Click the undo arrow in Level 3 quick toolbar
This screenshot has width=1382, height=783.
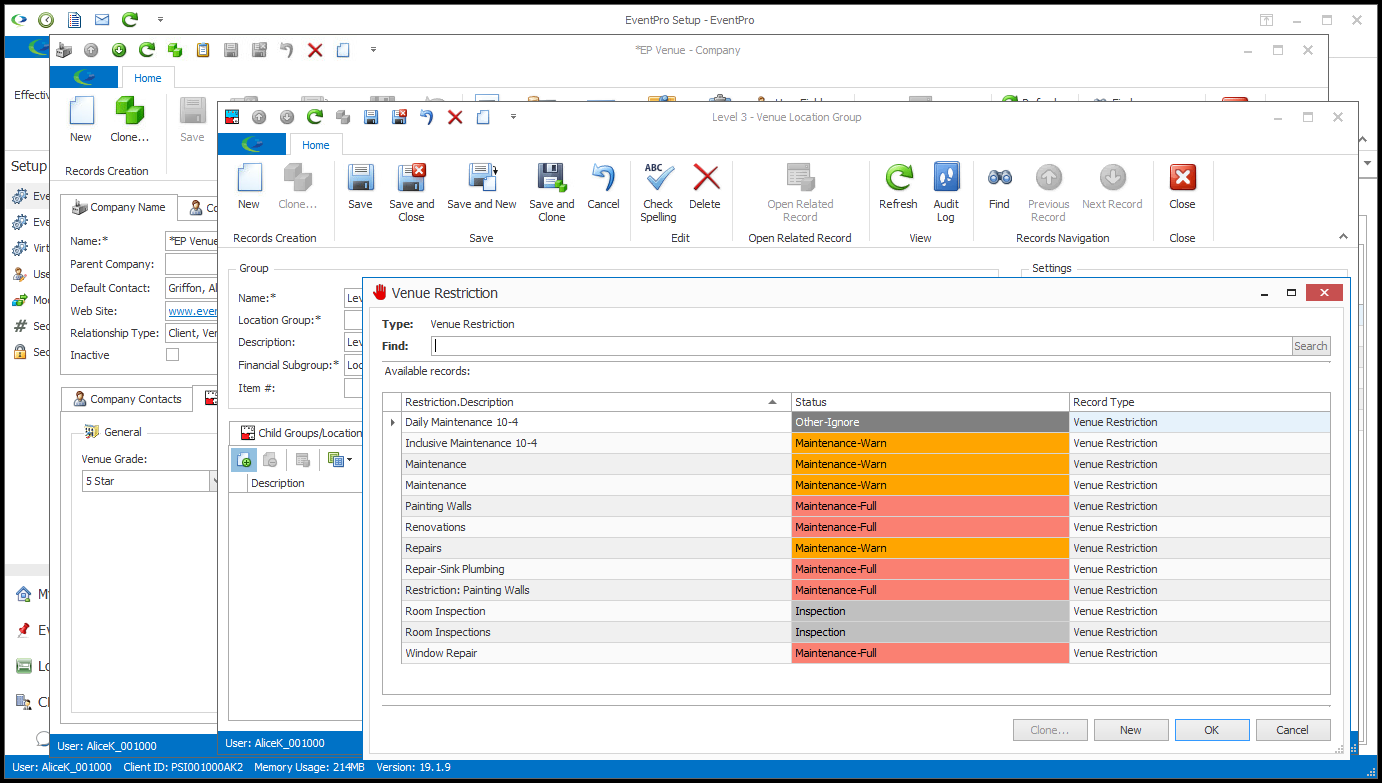427,117
